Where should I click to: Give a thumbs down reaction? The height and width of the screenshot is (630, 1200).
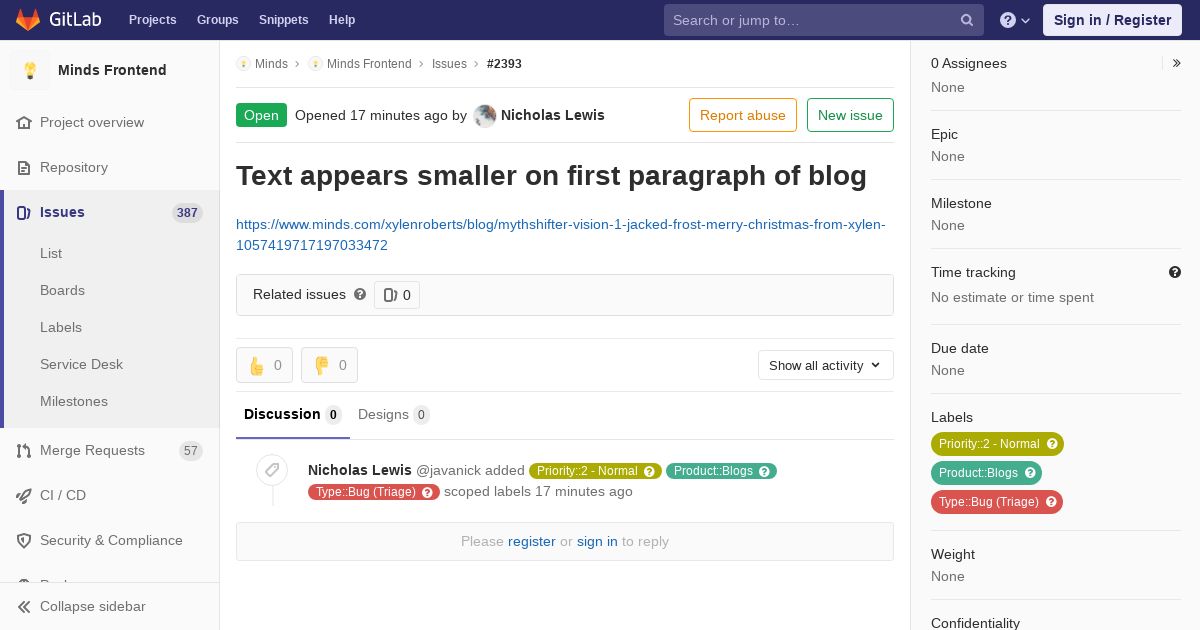pos(329,366)
